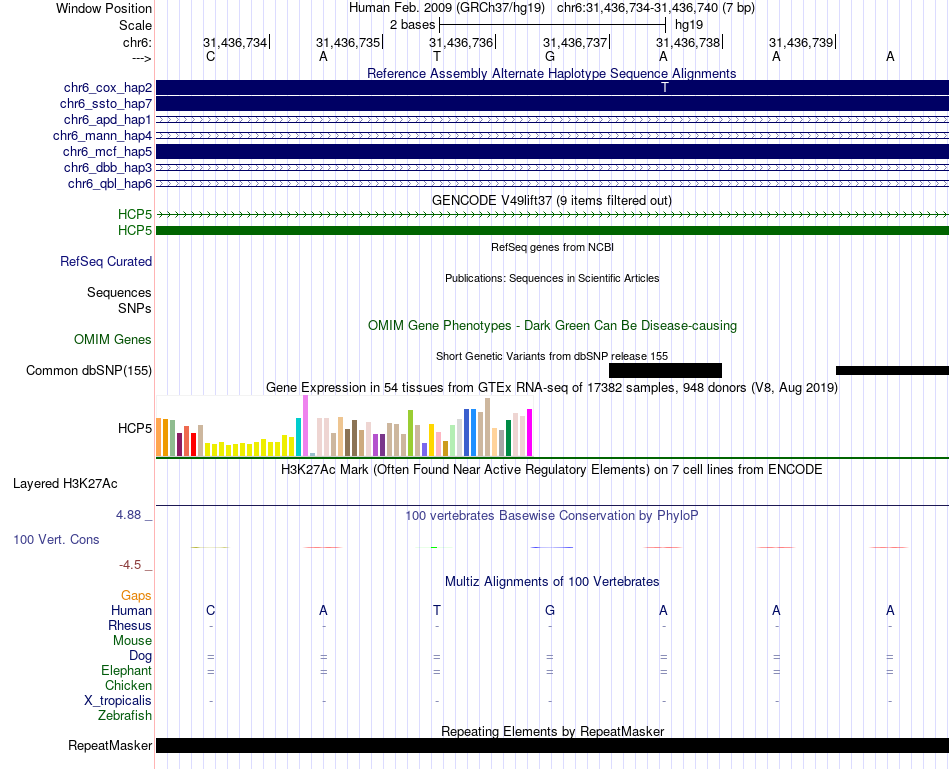Click the 4.88 PhyloP upper scale value
Viewport: 950px width, 769px height.
(x=128, y=515)
